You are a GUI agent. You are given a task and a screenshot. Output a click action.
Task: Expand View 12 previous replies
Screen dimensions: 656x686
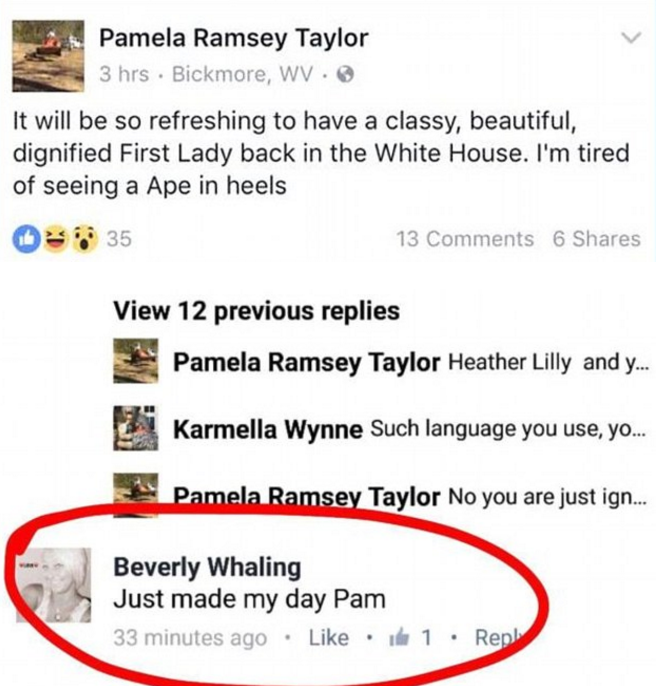(x=256, y=311)
